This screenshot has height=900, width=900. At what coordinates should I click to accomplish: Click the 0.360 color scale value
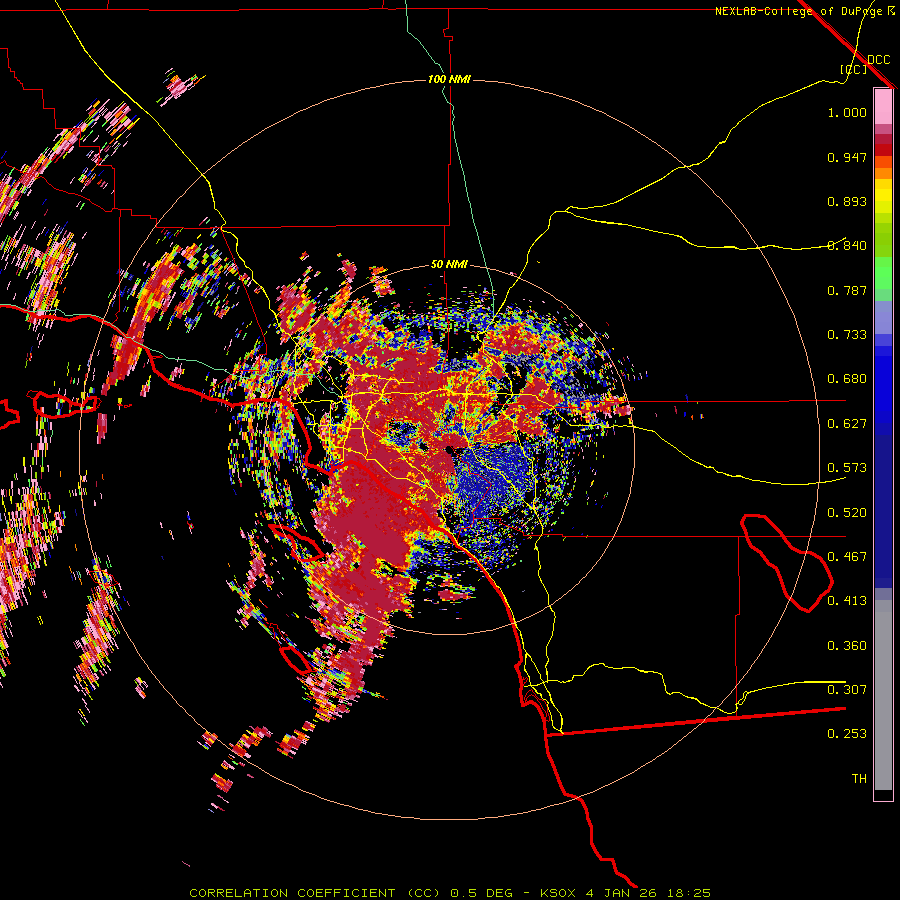tap(847, 646)
